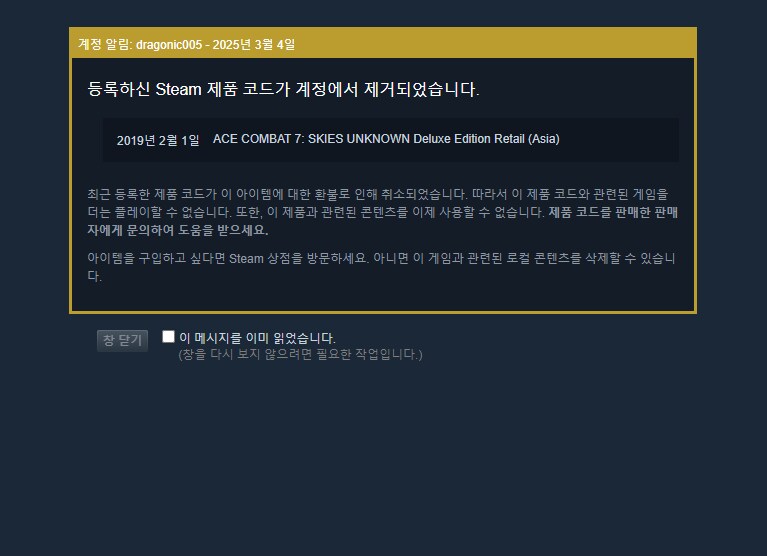
Task: Click the 계정 알림 title text
Action: (x=105, y=44)
